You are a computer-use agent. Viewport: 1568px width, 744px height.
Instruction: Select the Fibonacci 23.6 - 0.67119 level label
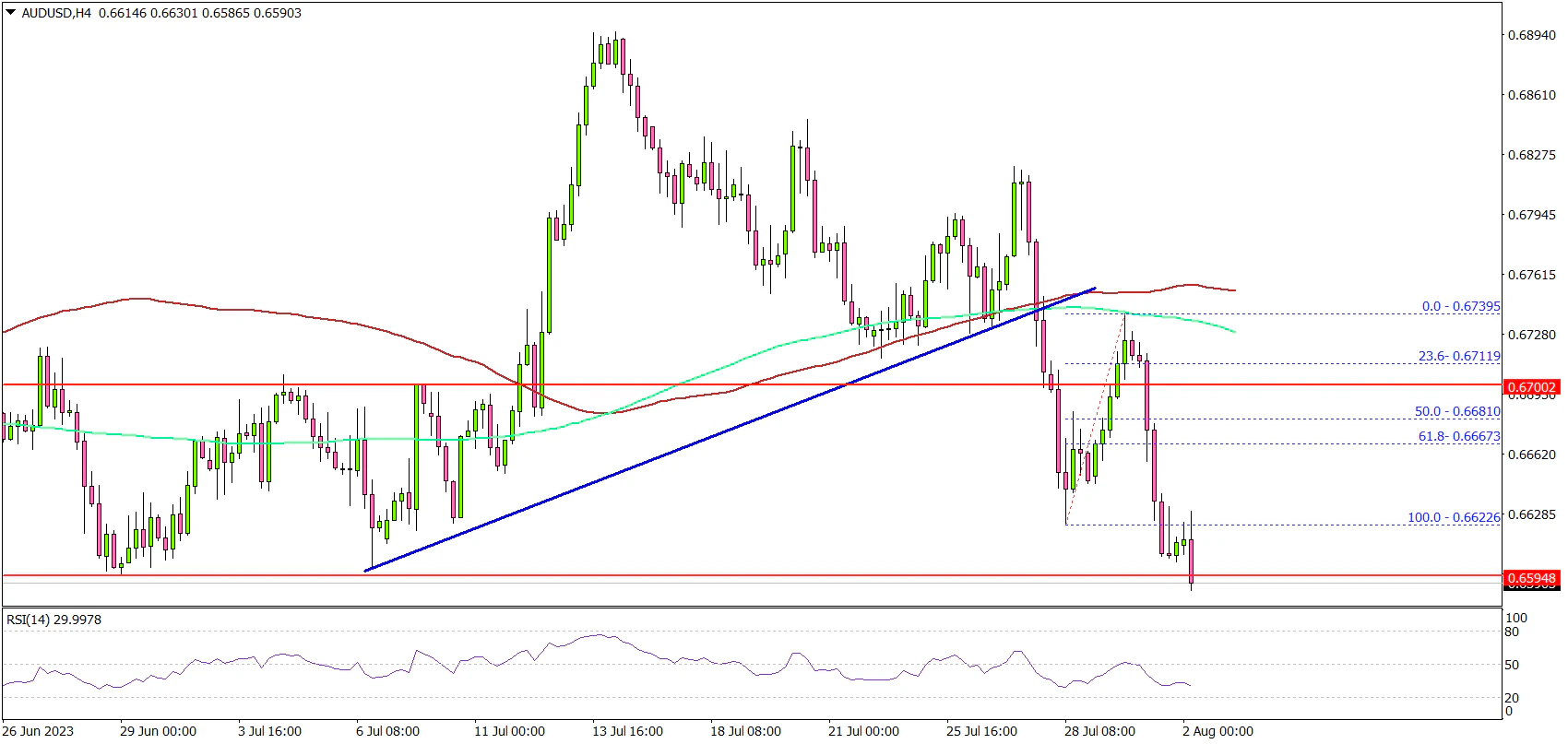(x=1458, y=356)
